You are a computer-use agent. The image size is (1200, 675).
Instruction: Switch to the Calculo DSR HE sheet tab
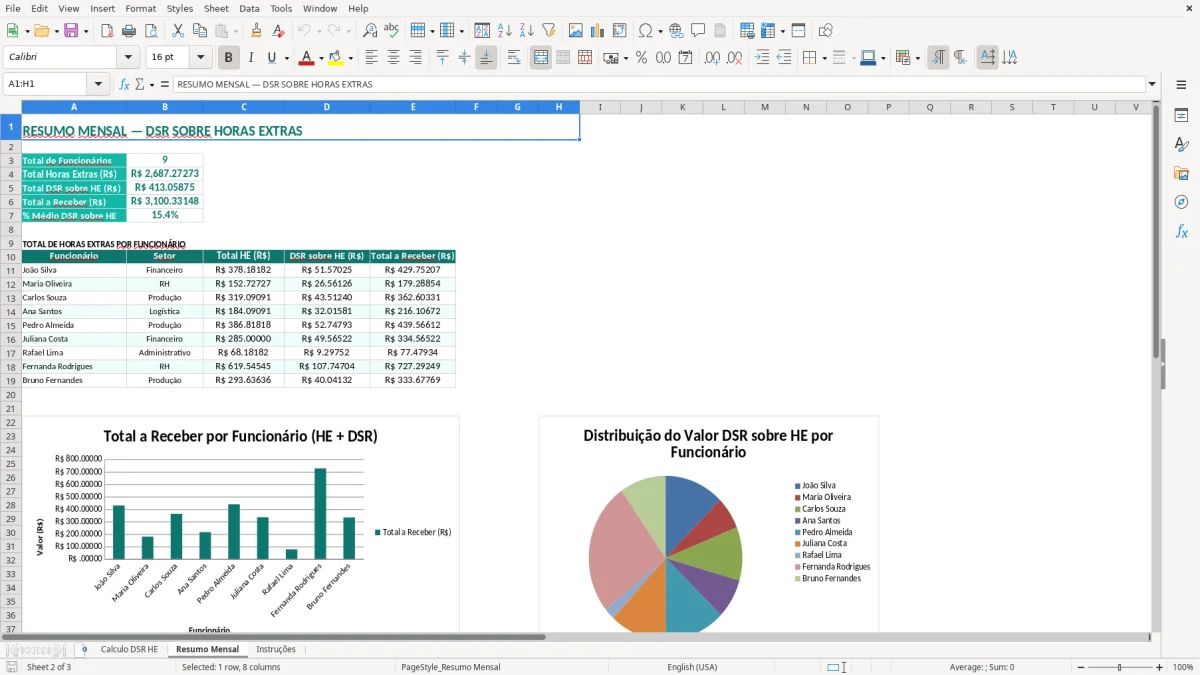click(129, 649)
